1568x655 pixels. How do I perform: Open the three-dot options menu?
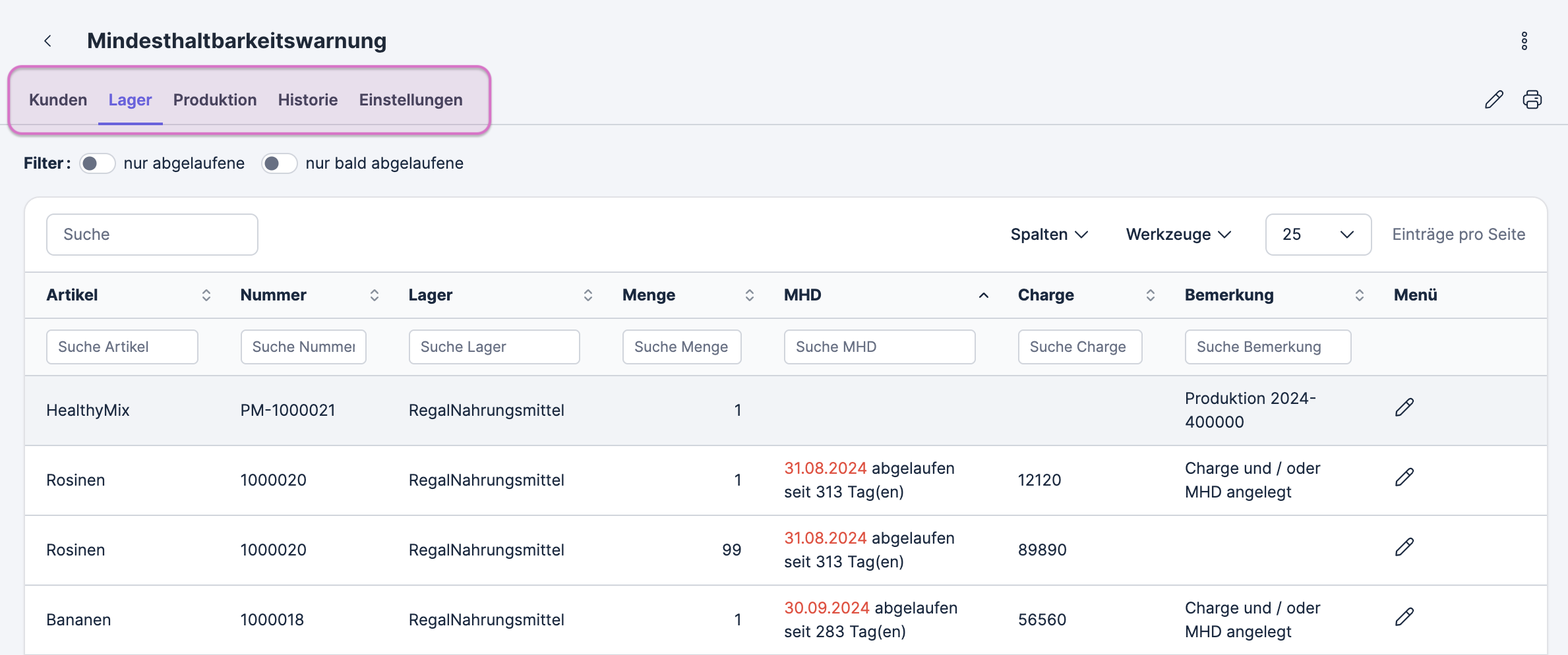tap(1524, 41)
